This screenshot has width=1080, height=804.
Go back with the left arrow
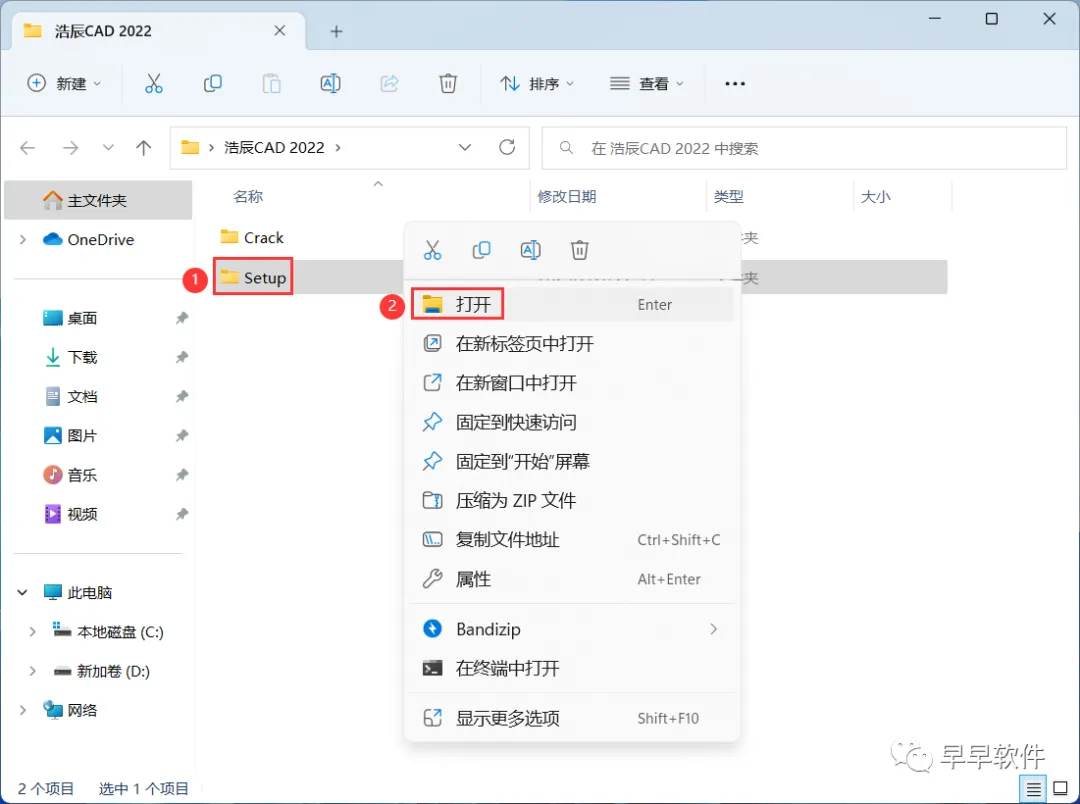(x=28, y=147)
